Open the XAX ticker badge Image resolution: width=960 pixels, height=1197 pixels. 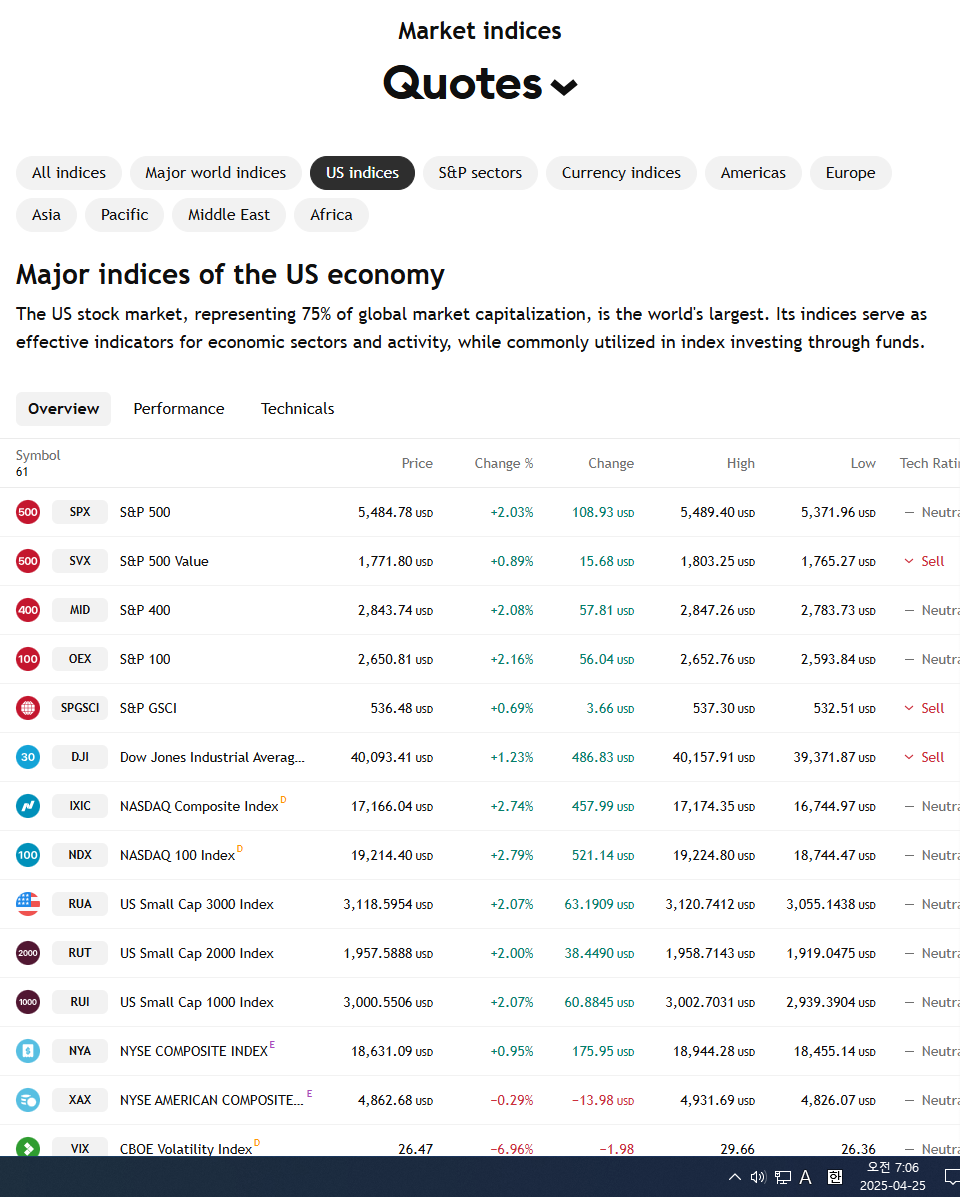pos(80,1100)
